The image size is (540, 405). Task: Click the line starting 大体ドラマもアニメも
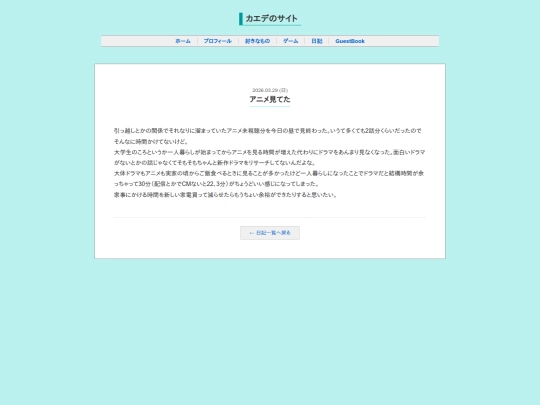pyautogui.click(x=269, y=174)
